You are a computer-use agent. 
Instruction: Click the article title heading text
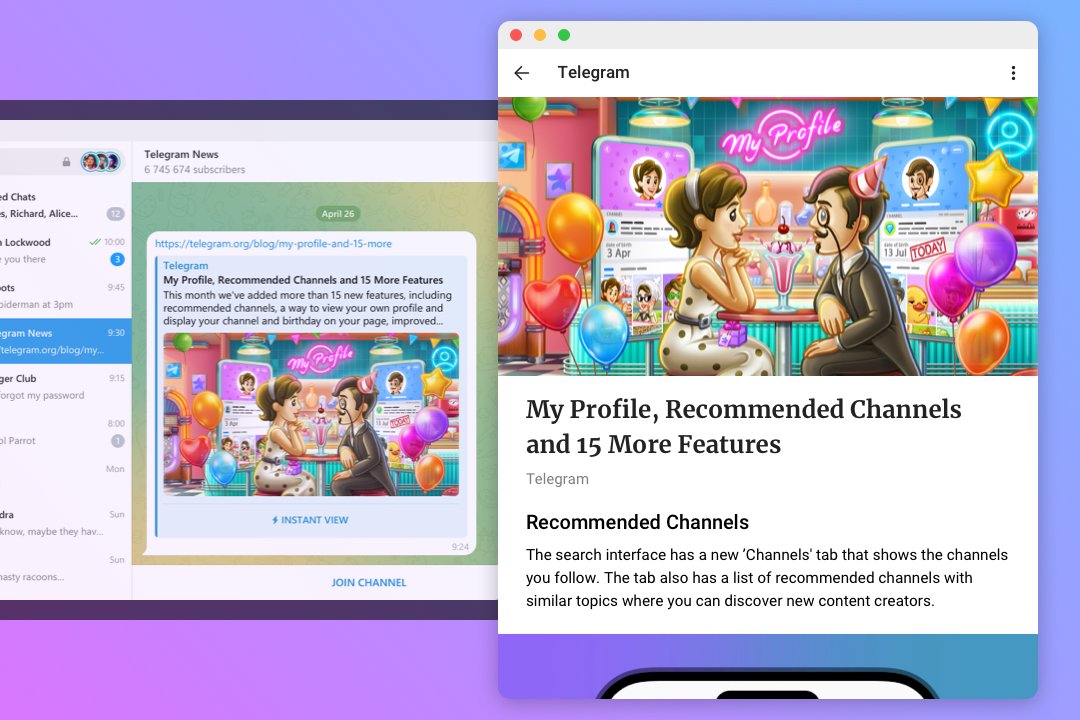(743, 426)
